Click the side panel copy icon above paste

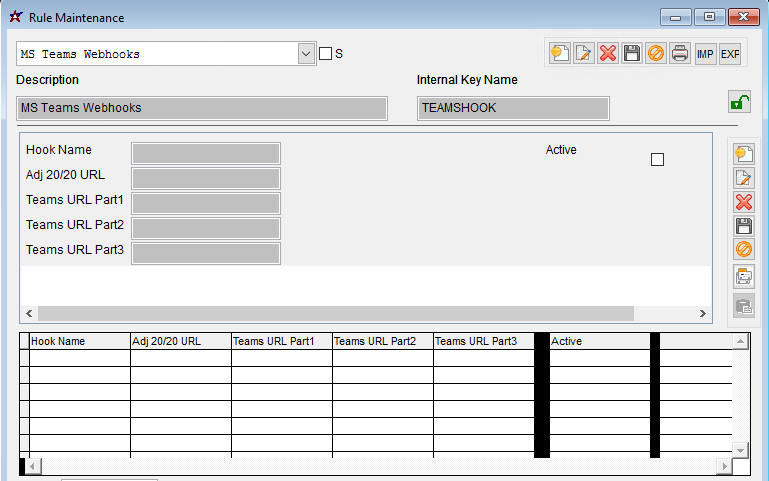(x=744, y=277)
